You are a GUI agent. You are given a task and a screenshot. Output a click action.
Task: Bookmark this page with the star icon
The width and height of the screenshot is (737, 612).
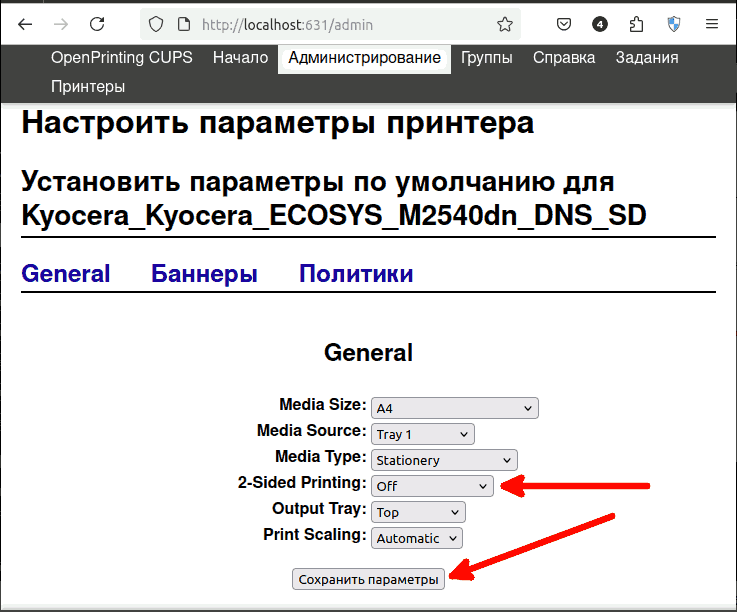(x=505, y=24)
